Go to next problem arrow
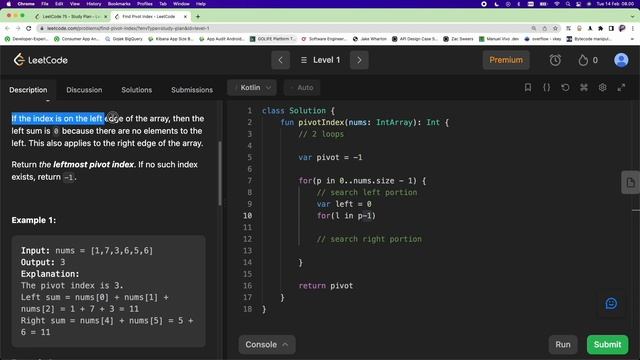This screenshot has width=640, height=360. (x=359, y=60)
